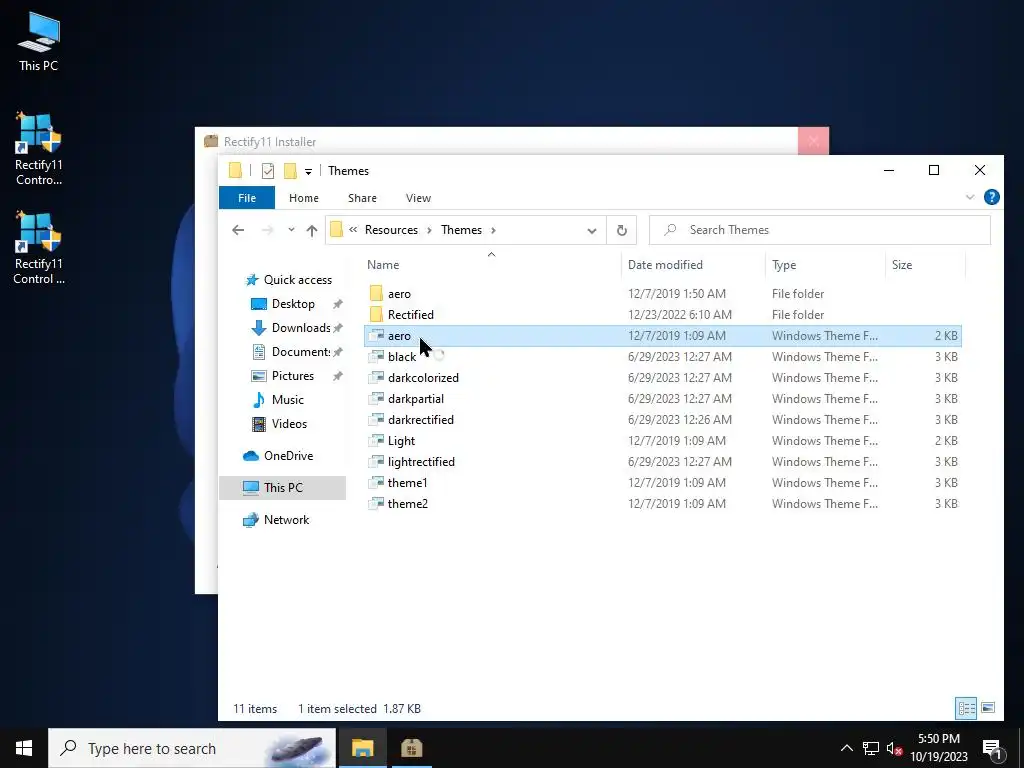Open File Explorer from the taskbar

click(x=362, y=748)
